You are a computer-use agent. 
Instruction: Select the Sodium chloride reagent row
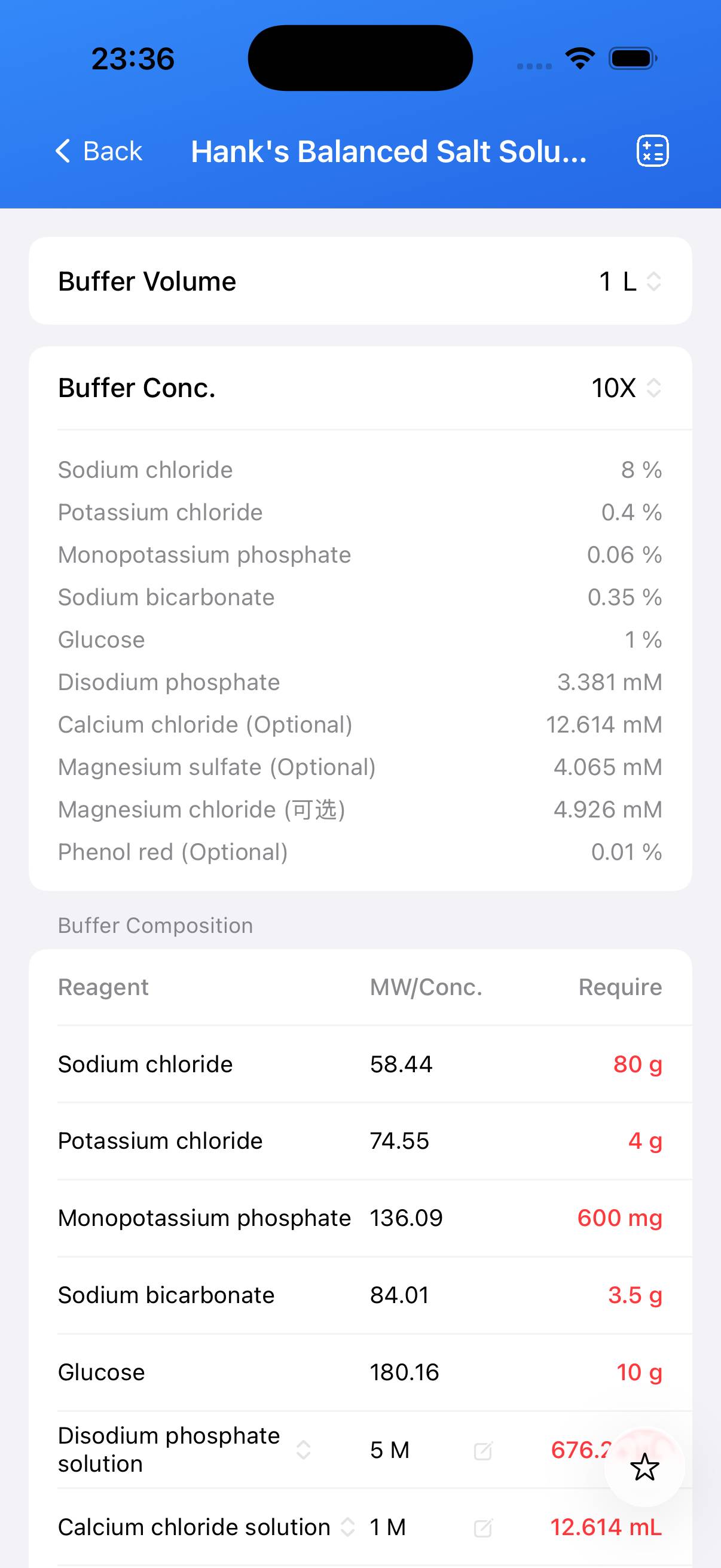(x=145, y=1064)
